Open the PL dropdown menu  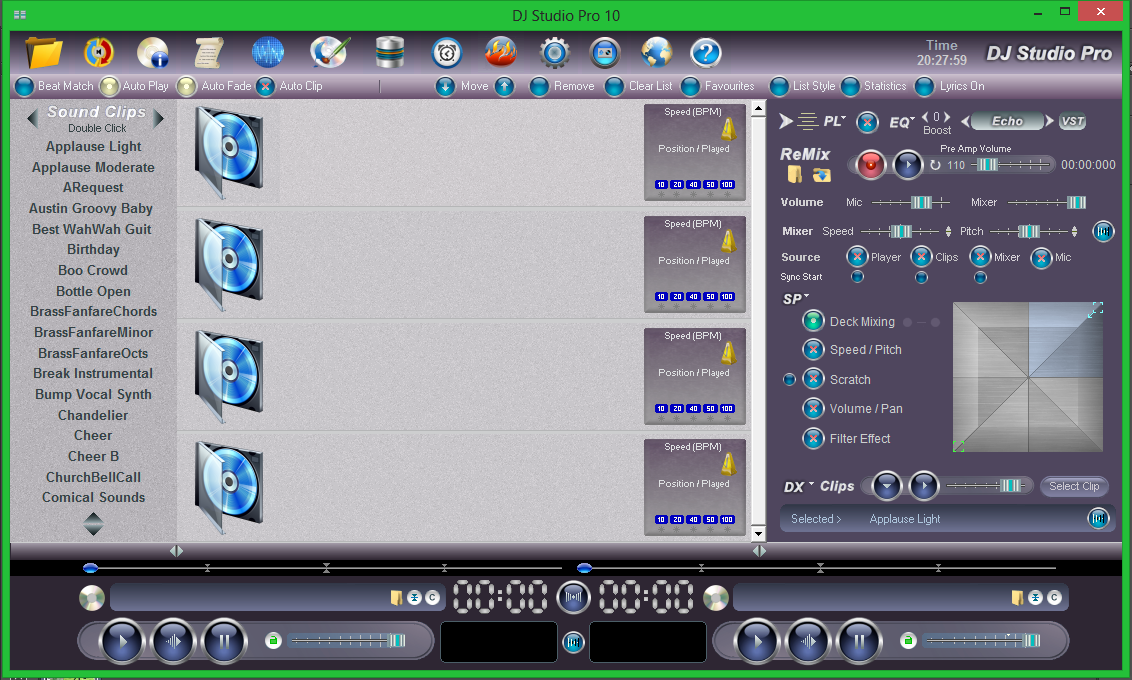click(x=835, y=121)
